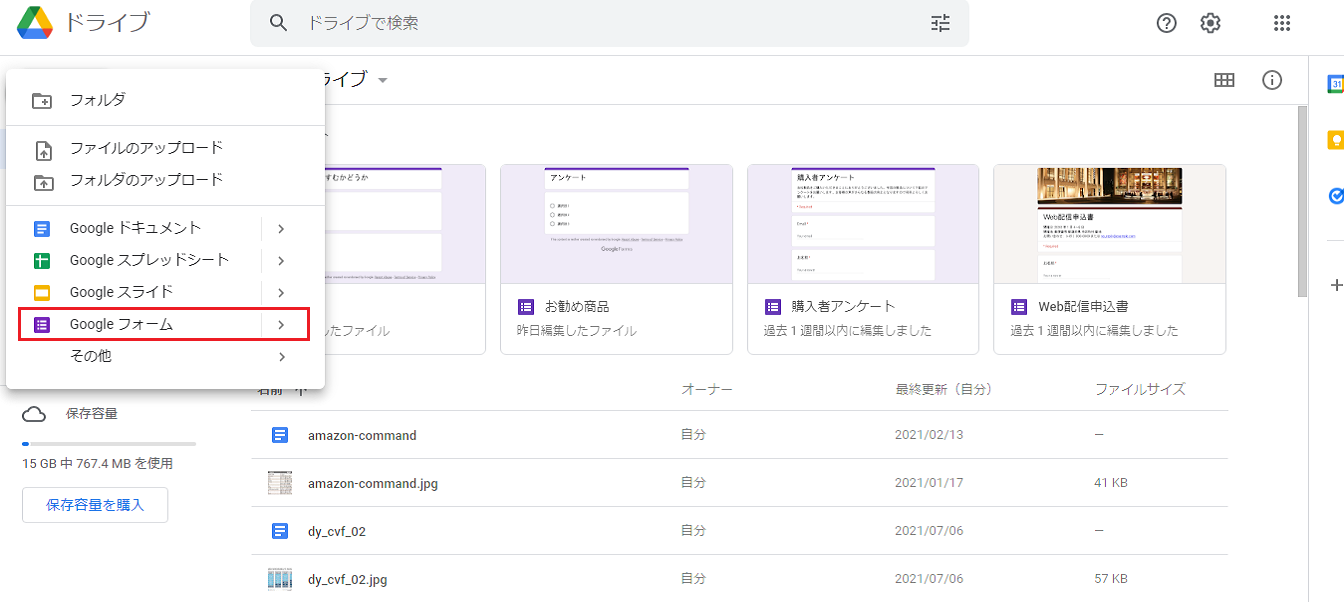Viewport: 1344px width, 602px height.
Task: Click the search options filter icon
Action: pos(940,23)
